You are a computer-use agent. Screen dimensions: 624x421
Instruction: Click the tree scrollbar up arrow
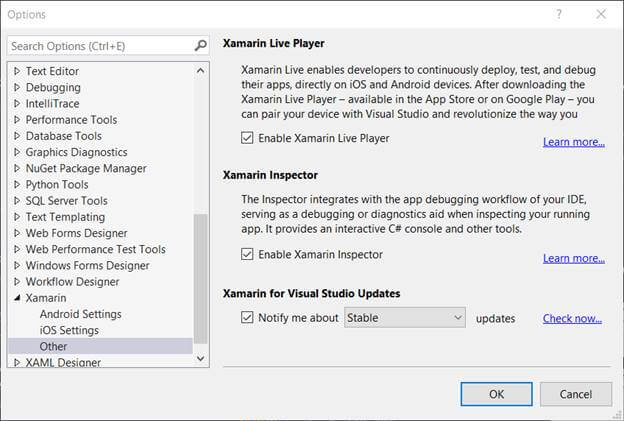tap(201, 71)
